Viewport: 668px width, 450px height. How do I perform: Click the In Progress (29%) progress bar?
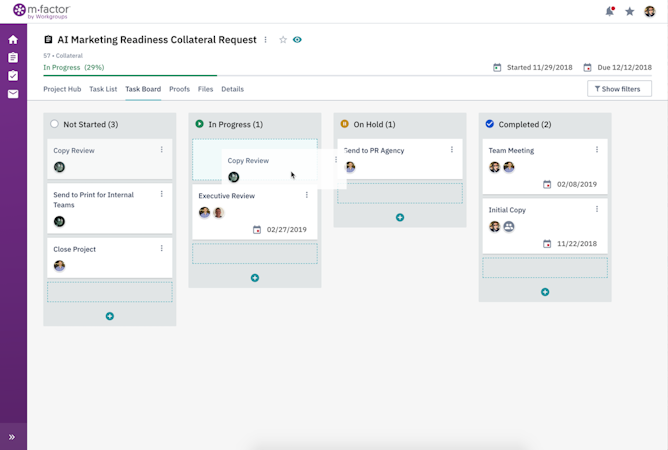click(x=130, y=75)
